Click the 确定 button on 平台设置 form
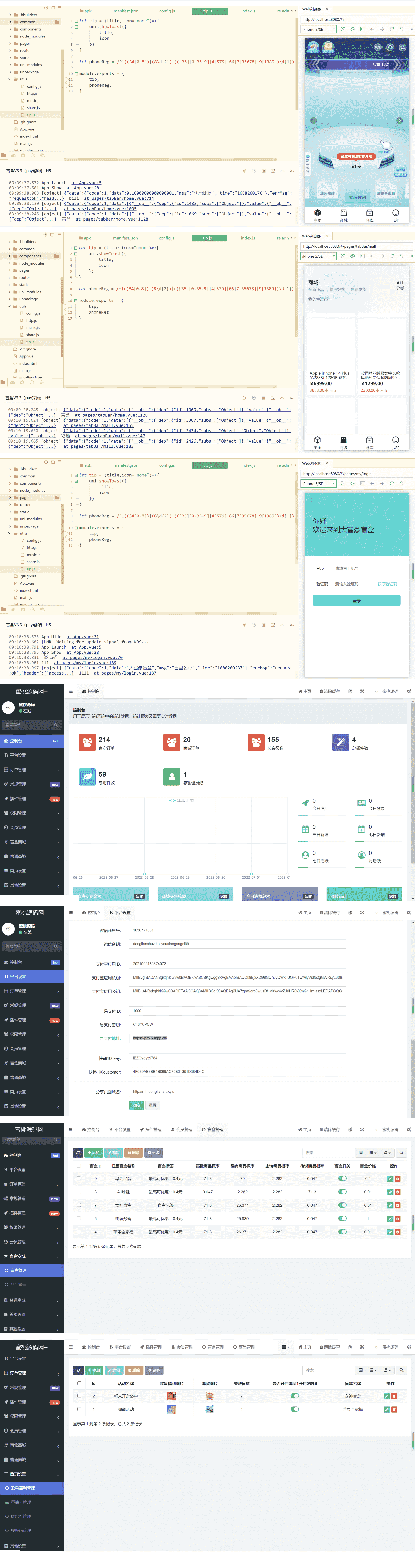This screenshot has height=1568, width=416. [136, 1105]
